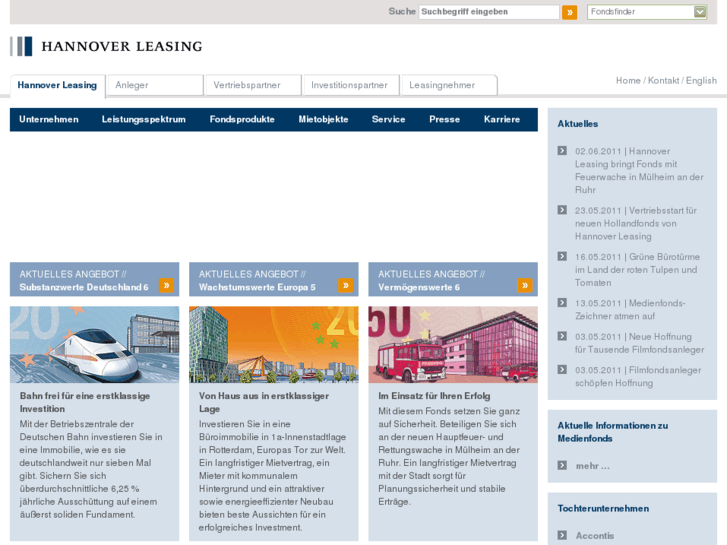Read news 'Medienfonds-Zeichner atmen auf'
This screenshot has width=727, height=545.
click(630, 310)
